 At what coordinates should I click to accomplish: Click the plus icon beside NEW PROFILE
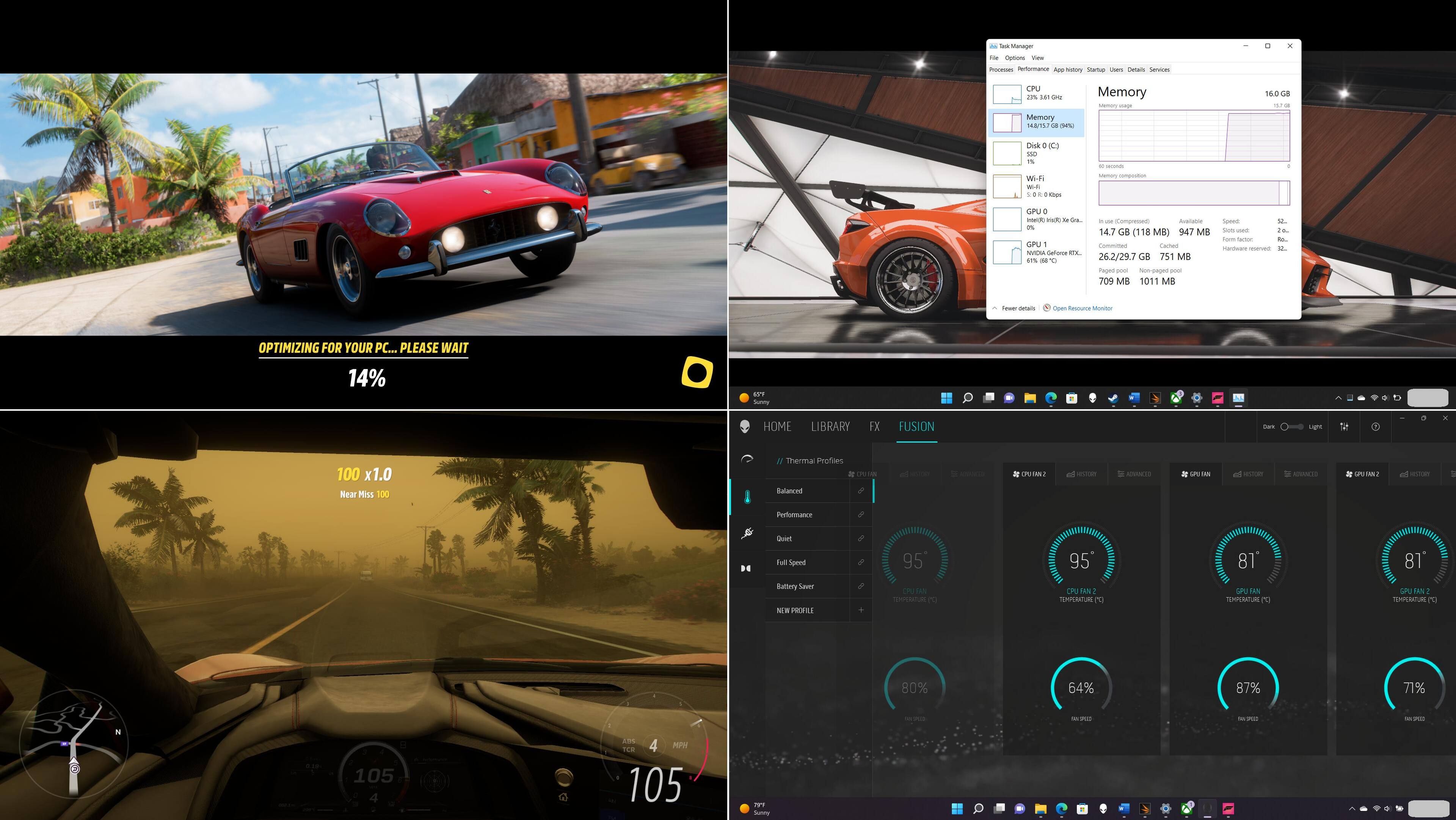pos(861,610)
